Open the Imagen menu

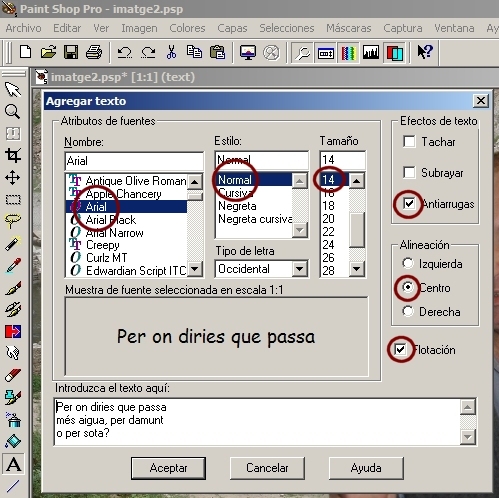click(x=139, y=28)
